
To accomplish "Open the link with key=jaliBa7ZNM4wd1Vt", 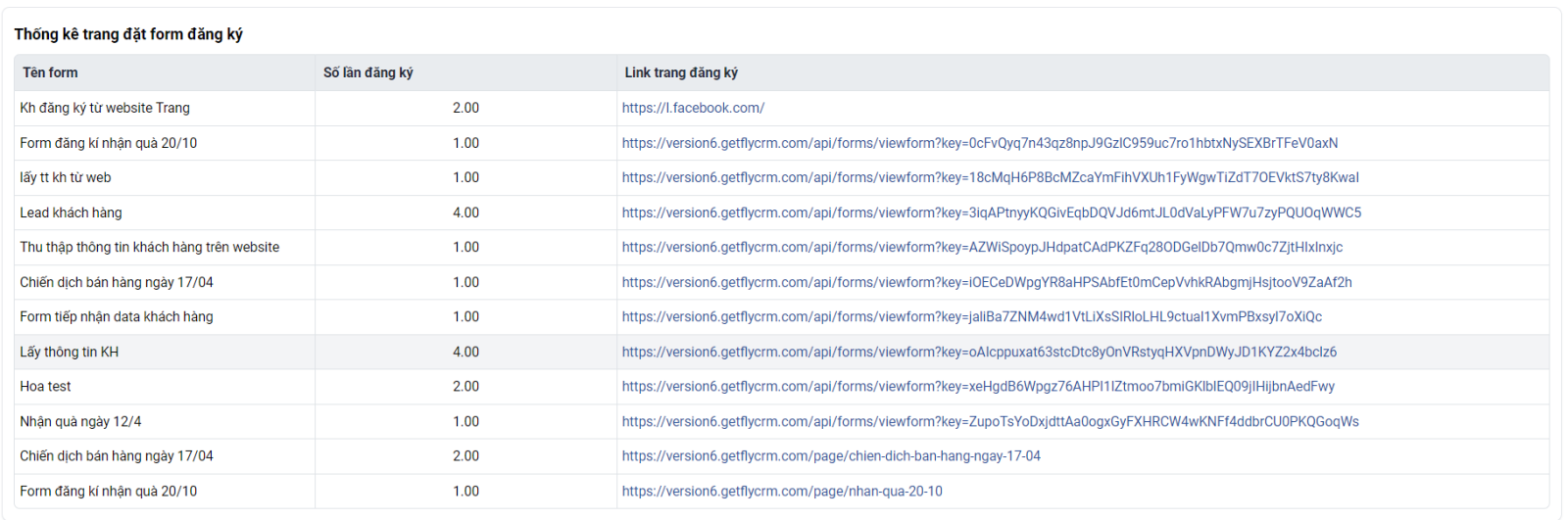I will click(x=971, y=316).
